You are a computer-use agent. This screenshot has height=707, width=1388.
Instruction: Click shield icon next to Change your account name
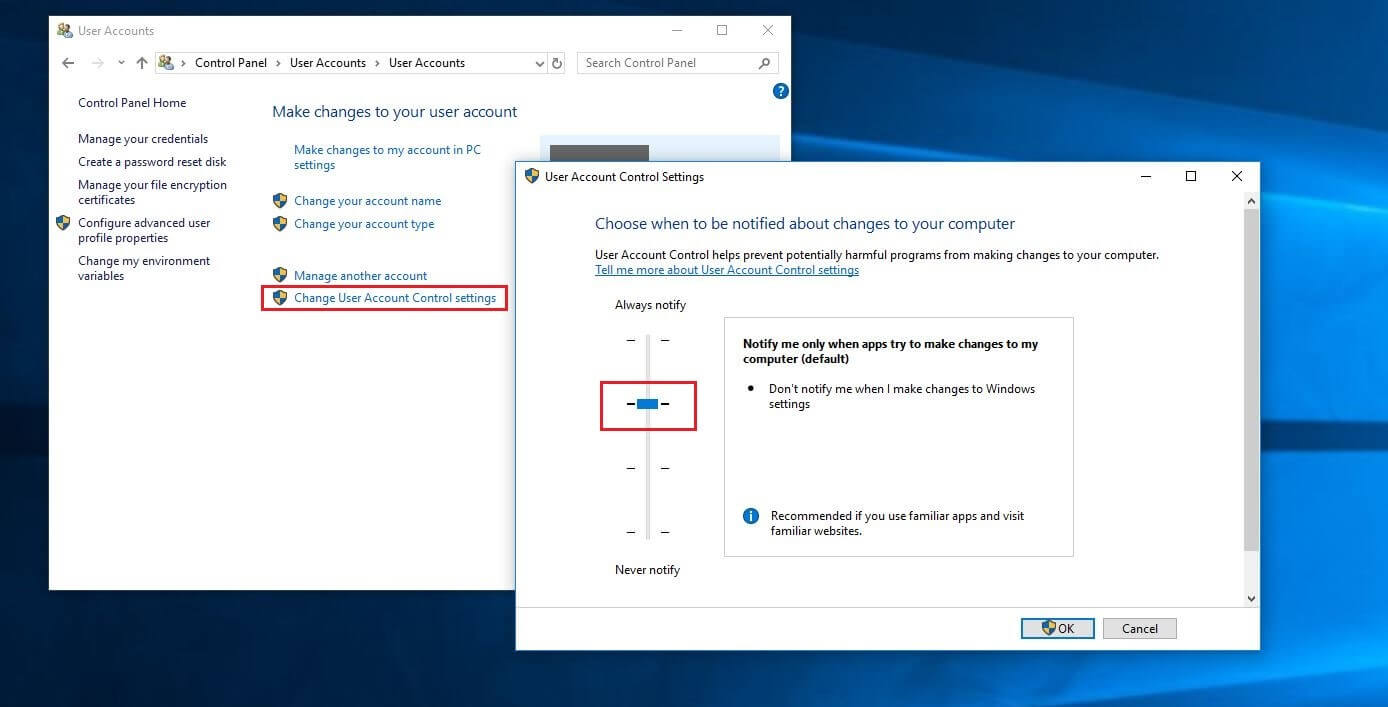click(280, 201)
